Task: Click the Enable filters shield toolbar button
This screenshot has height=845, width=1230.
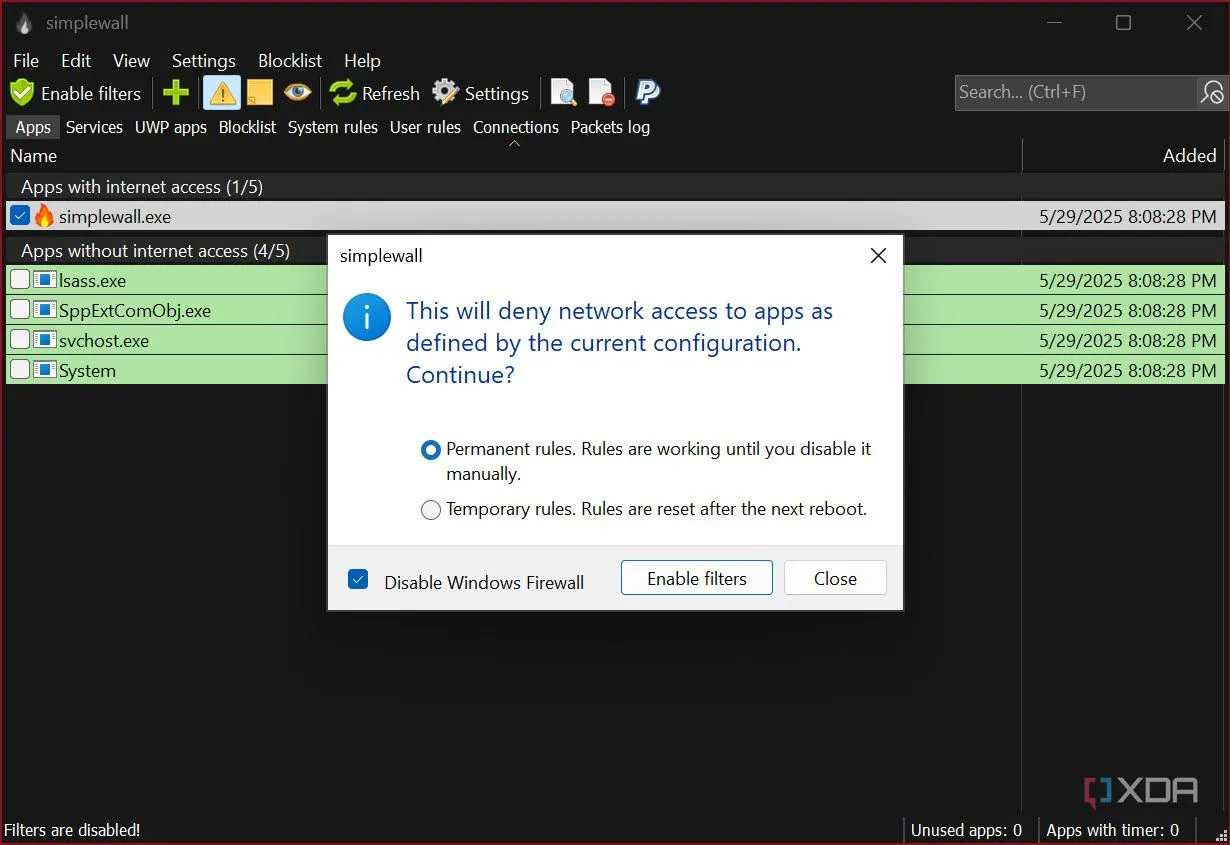Action: click(x=76, y=93)
